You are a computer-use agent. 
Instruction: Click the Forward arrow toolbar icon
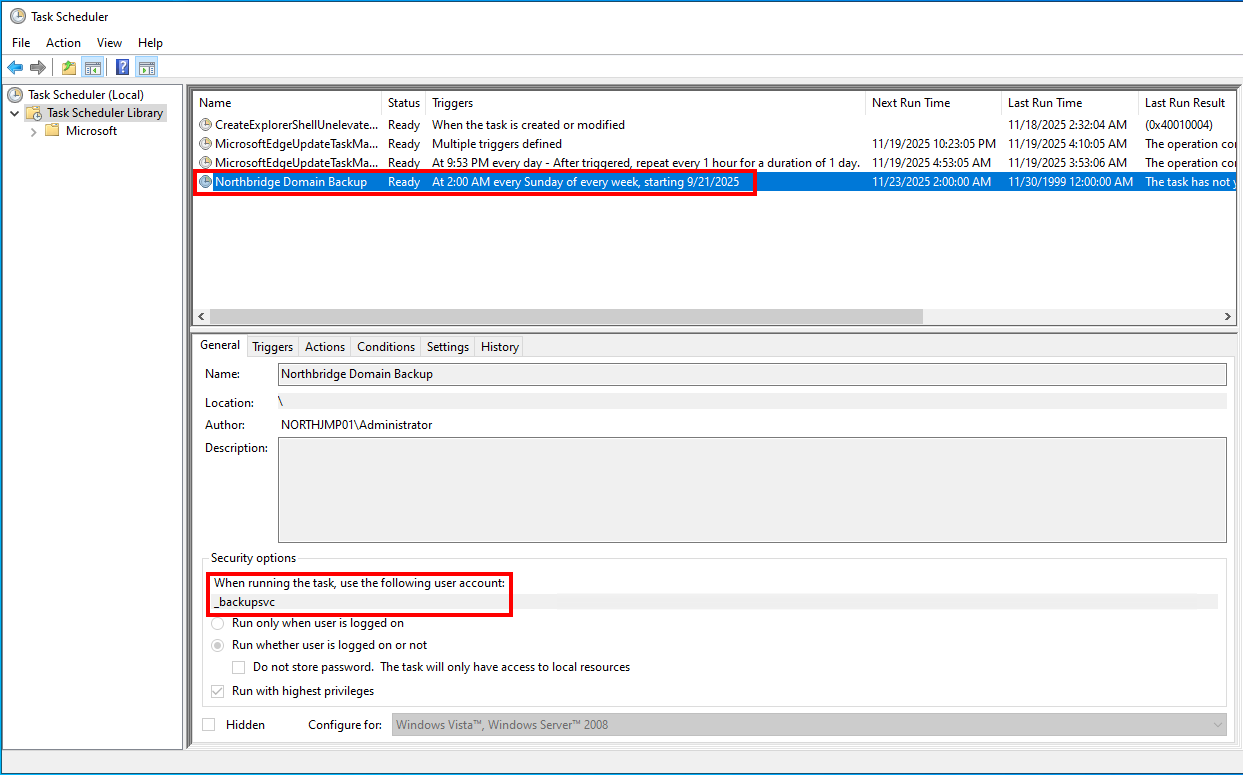[x=38, y=67]
